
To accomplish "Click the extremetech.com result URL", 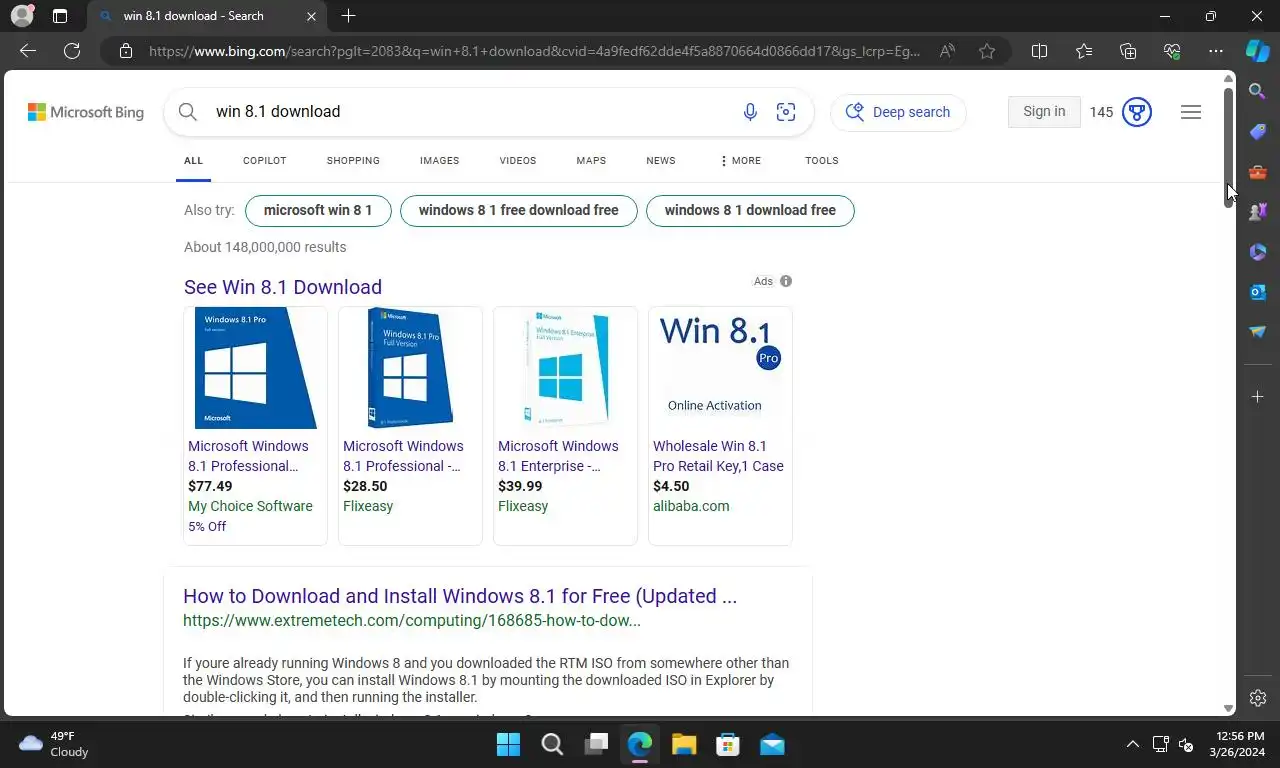I will tap(412, 620).
